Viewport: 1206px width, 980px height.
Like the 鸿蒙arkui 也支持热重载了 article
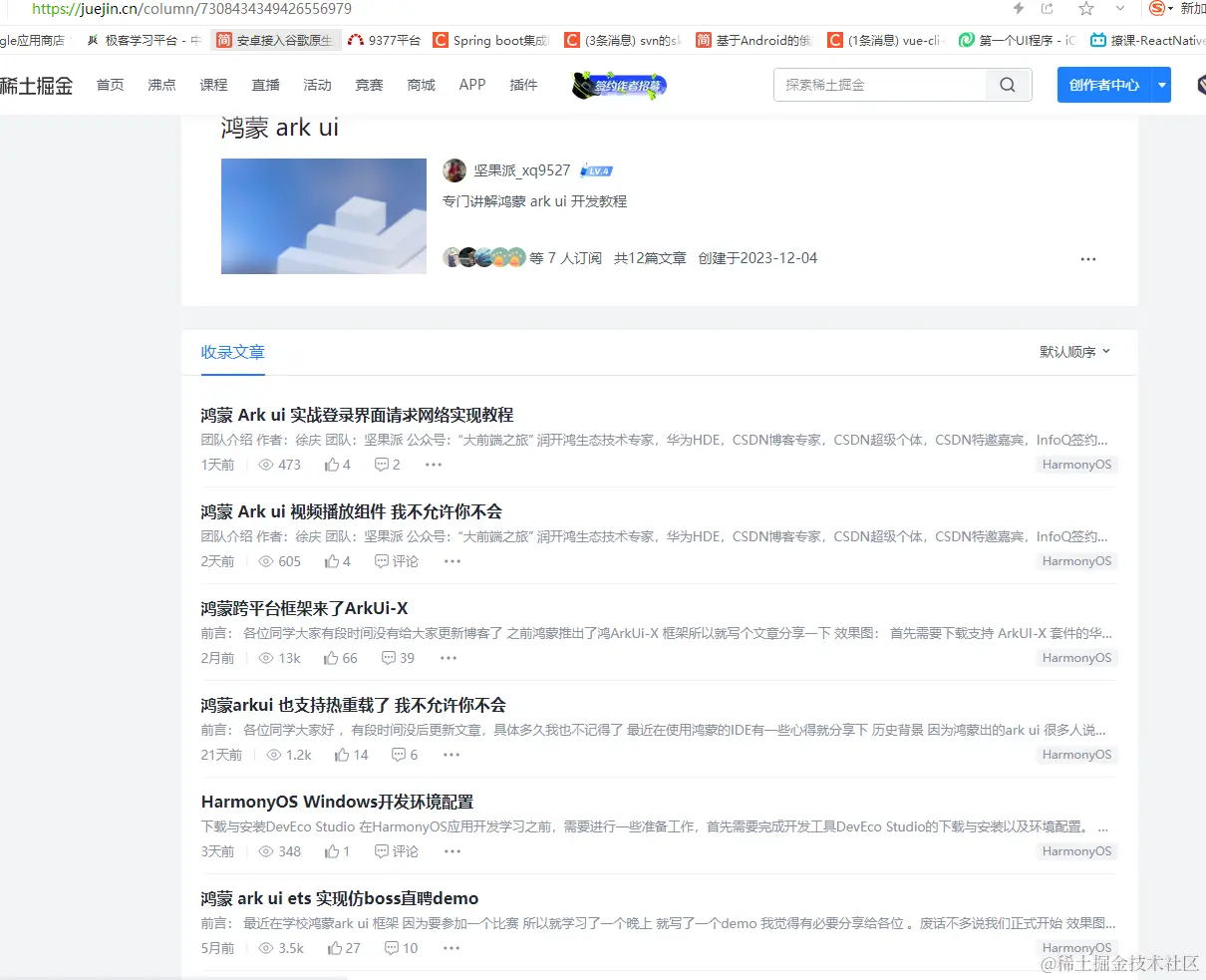[x=342, y=755]
